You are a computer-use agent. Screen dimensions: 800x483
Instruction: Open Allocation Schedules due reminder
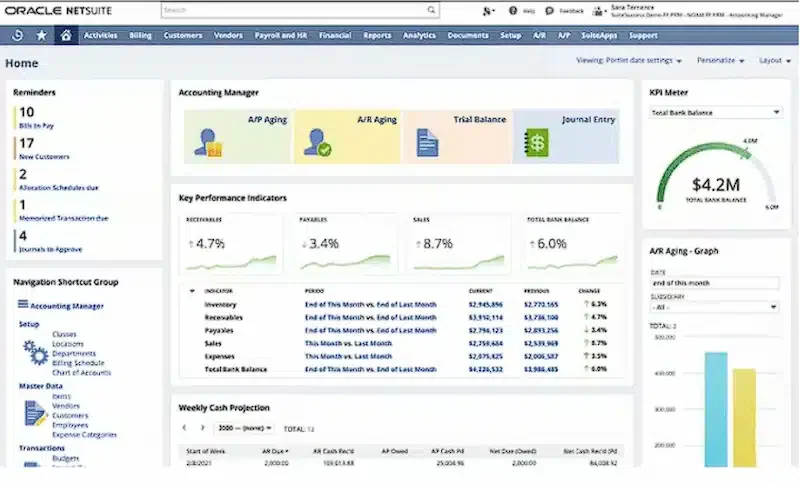click(59, 188)
